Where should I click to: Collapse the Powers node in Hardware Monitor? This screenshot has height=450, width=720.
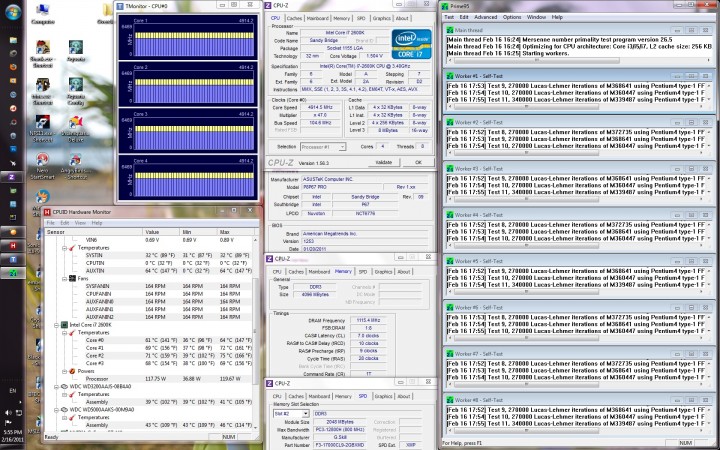[x=65, y=371]
